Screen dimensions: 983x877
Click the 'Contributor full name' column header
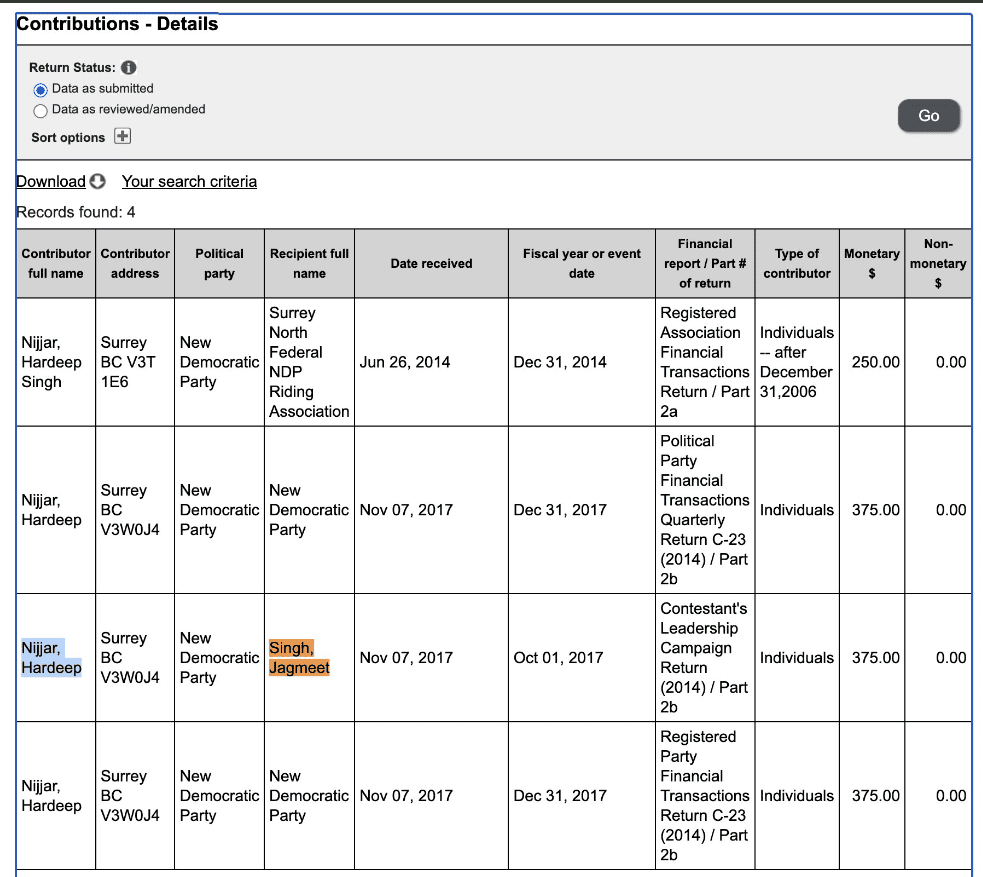tap(56, 264)
